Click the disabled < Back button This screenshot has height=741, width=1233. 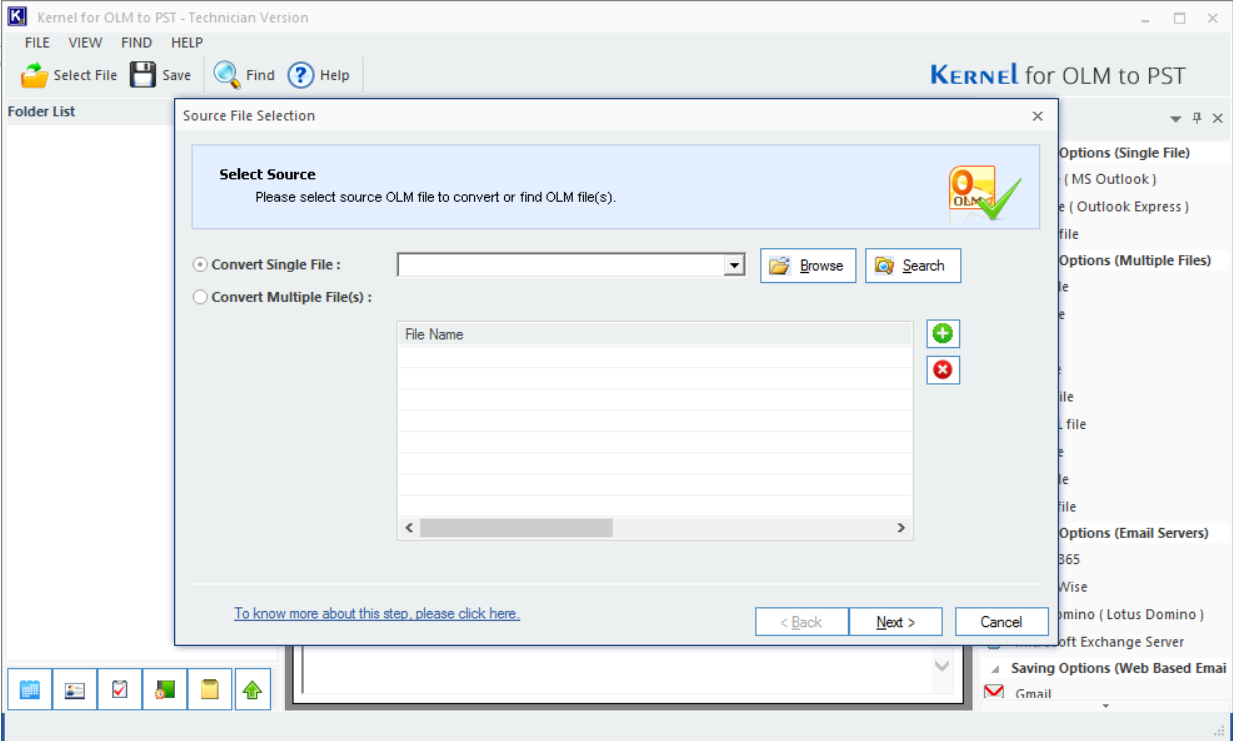coord(802,622)
